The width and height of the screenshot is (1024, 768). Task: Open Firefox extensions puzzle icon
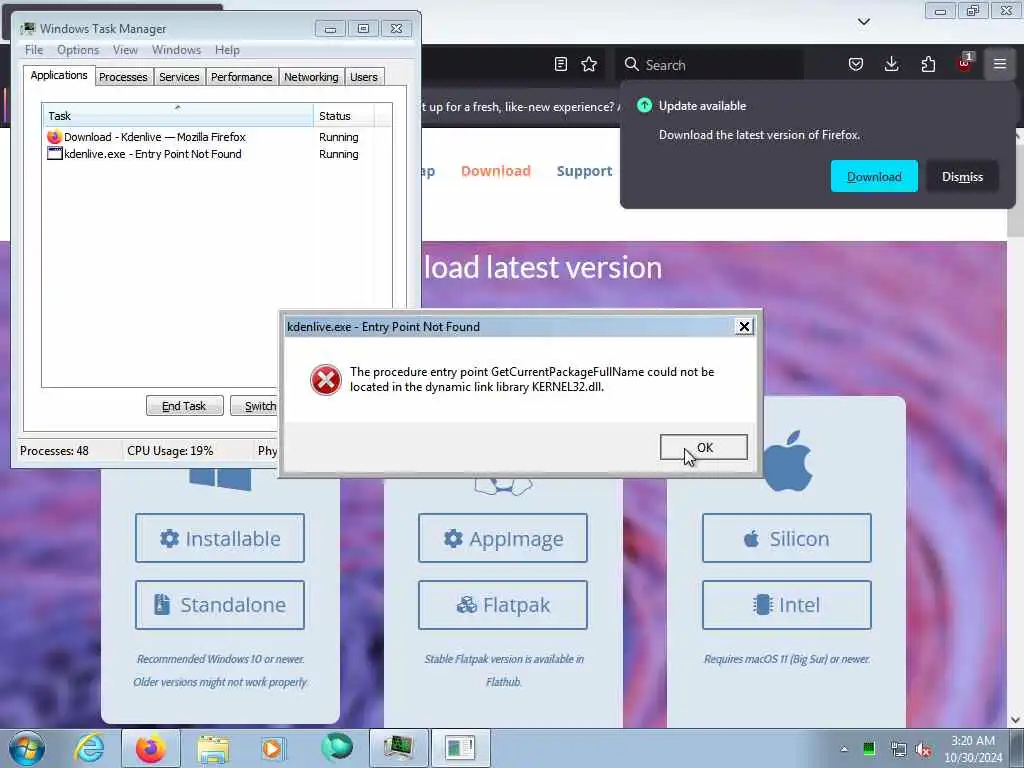click(928, 64)
